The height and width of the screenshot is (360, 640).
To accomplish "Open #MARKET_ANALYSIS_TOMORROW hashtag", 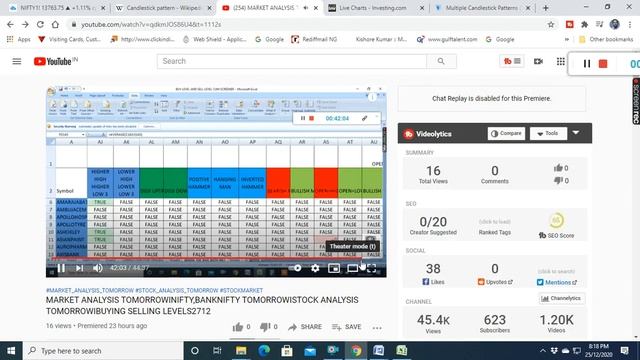I will click(90, 290).
